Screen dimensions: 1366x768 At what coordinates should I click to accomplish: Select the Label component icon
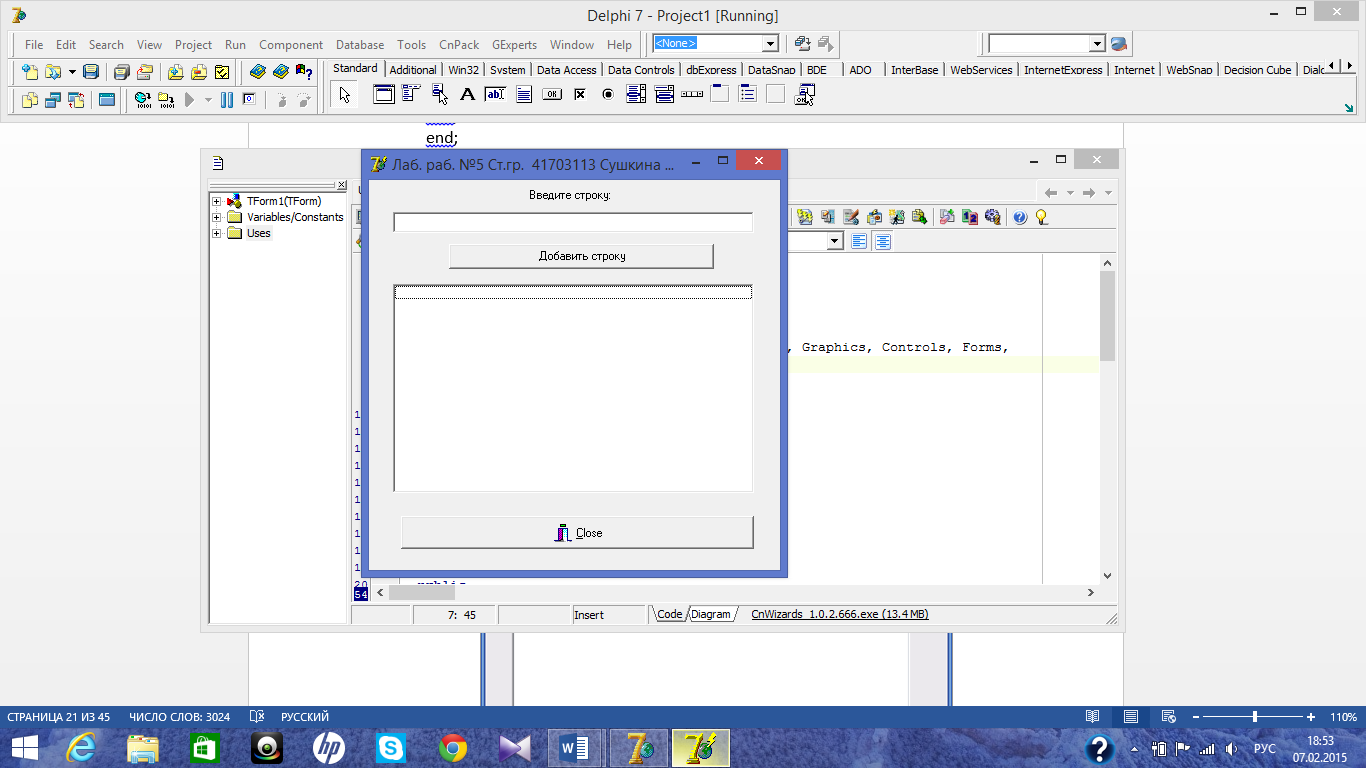point(467,95)
